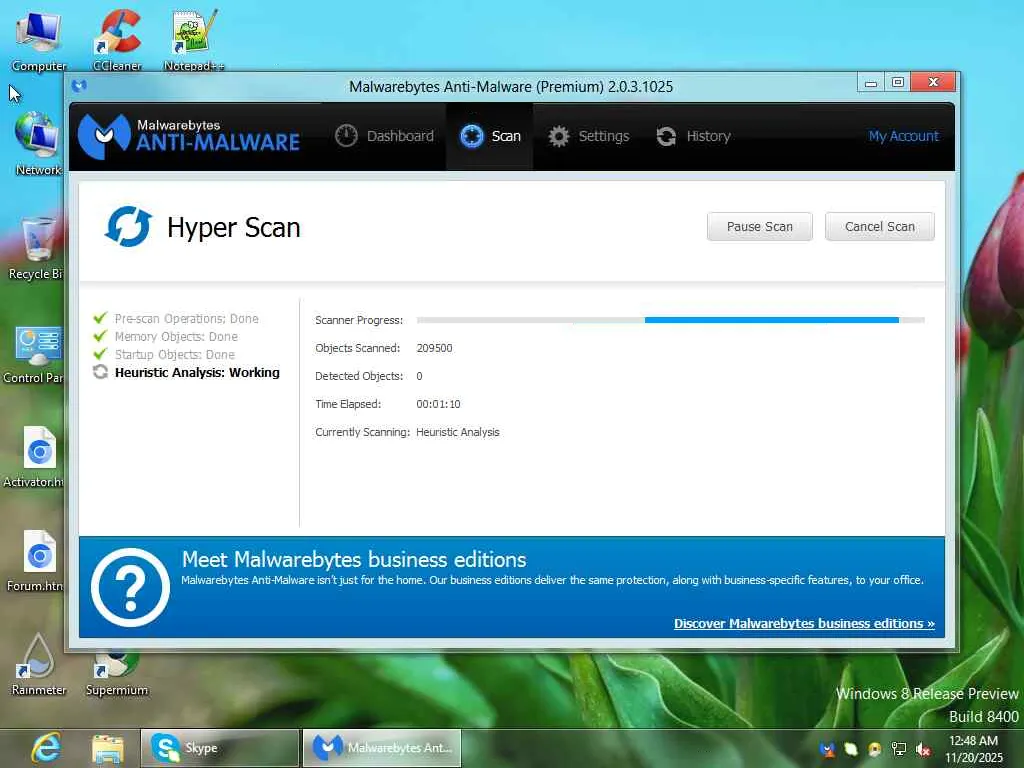Open the Settings tab
The height and width of the screenshot is (768, 1024).
(588, 136)
